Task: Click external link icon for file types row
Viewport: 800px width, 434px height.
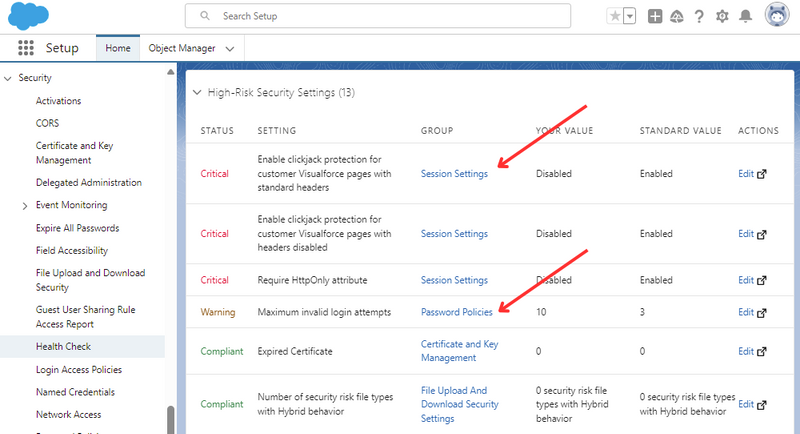Action: 762,405
